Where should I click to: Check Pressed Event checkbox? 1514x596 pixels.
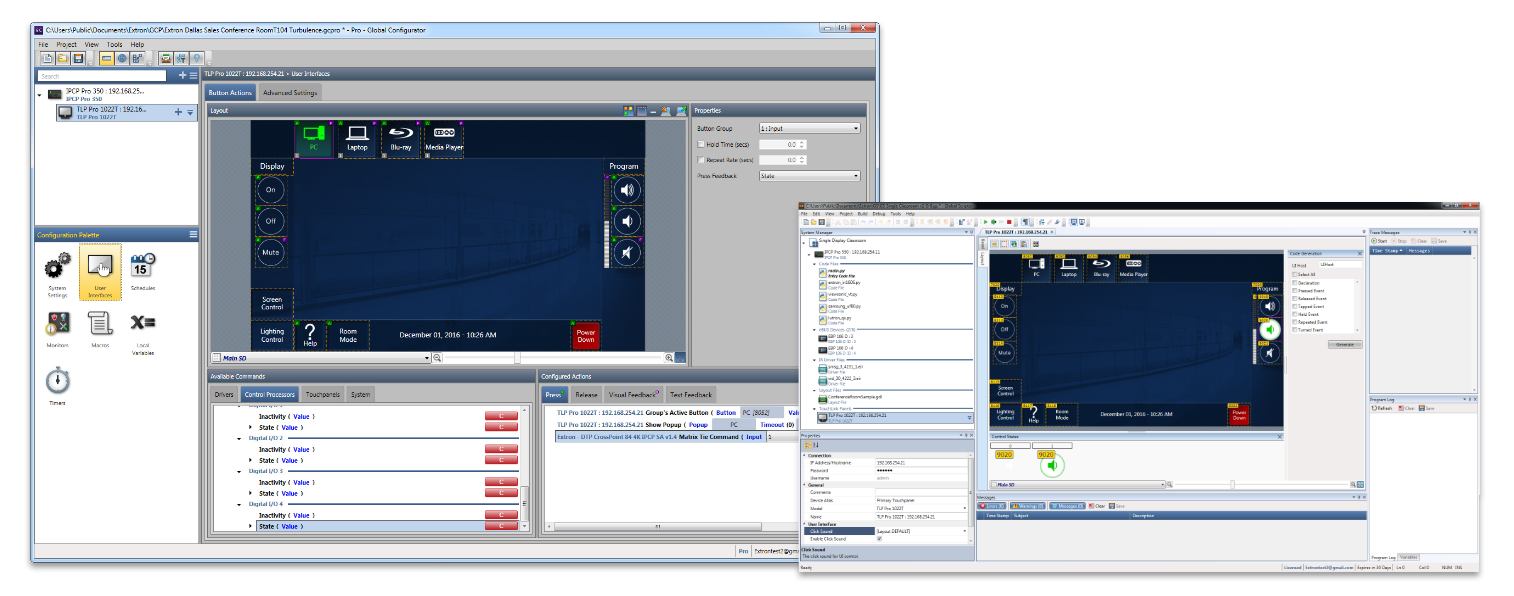[1295, 290]
